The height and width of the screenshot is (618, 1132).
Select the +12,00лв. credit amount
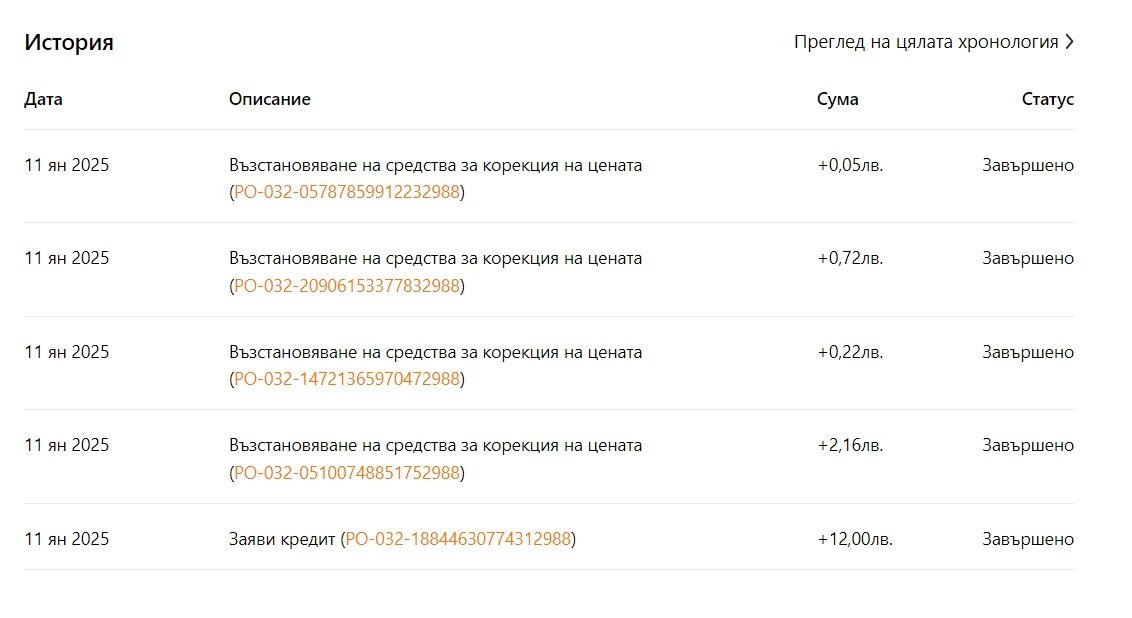(x=855, y=539)
